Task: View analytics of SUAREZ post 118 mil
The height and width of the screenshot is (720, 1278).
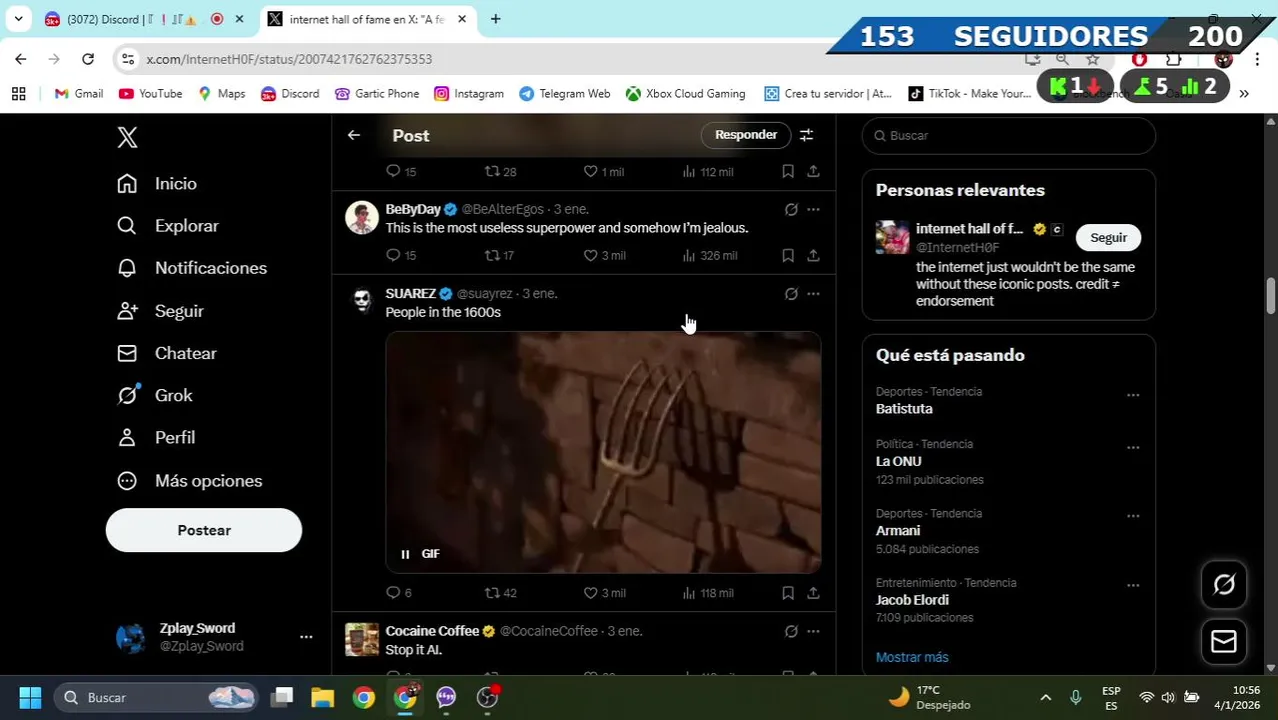Action: (708, 593)
